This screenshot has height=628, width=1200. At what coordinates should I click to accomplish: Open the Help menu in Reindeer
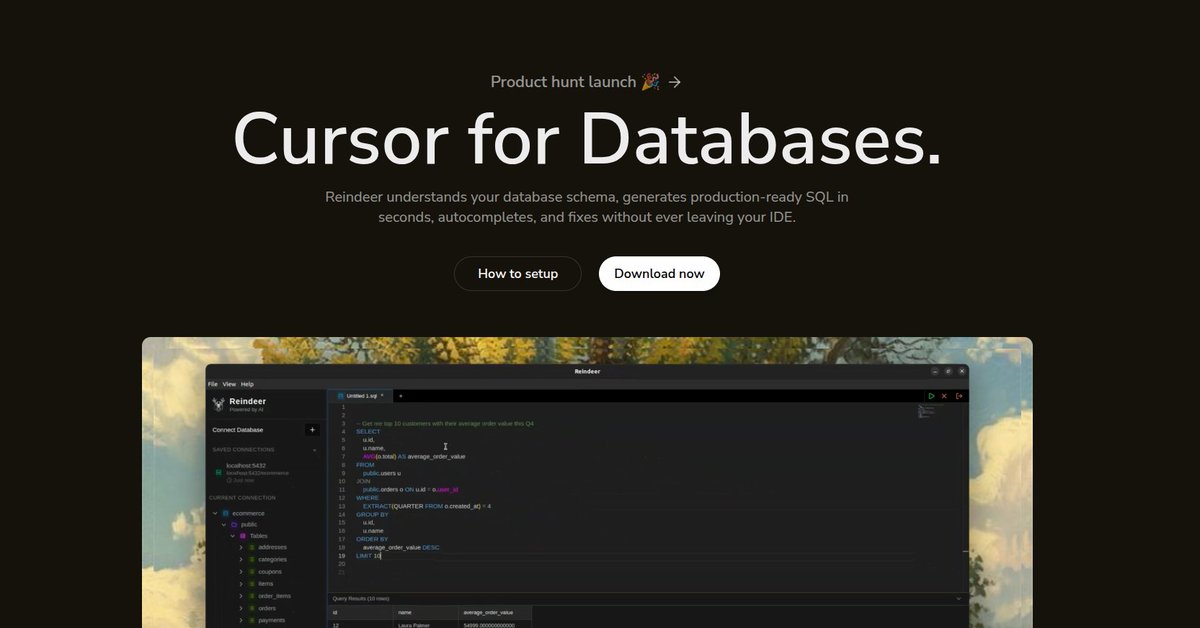tap(247, 384)
